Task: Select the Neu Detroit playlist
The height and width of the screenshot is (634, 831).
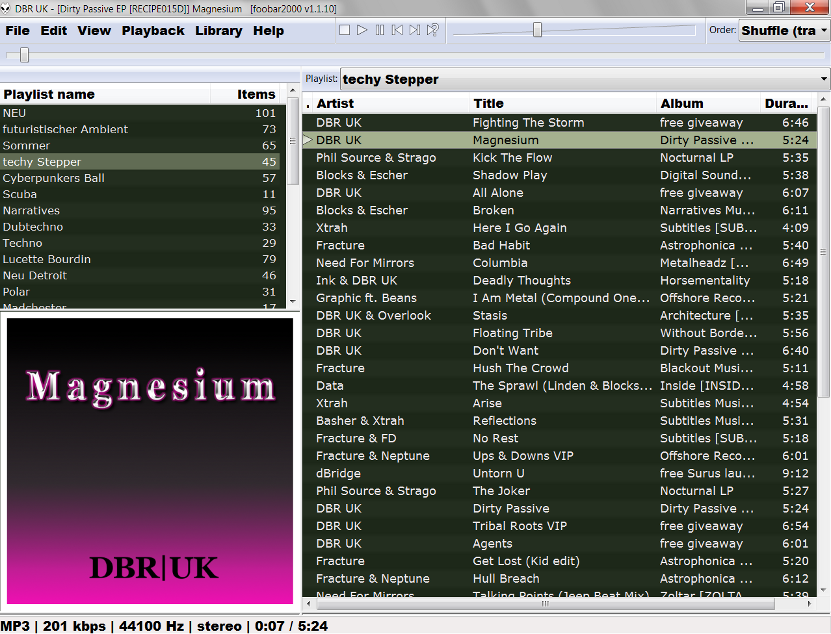Action: pyautogui.click(x=139, y=276)
